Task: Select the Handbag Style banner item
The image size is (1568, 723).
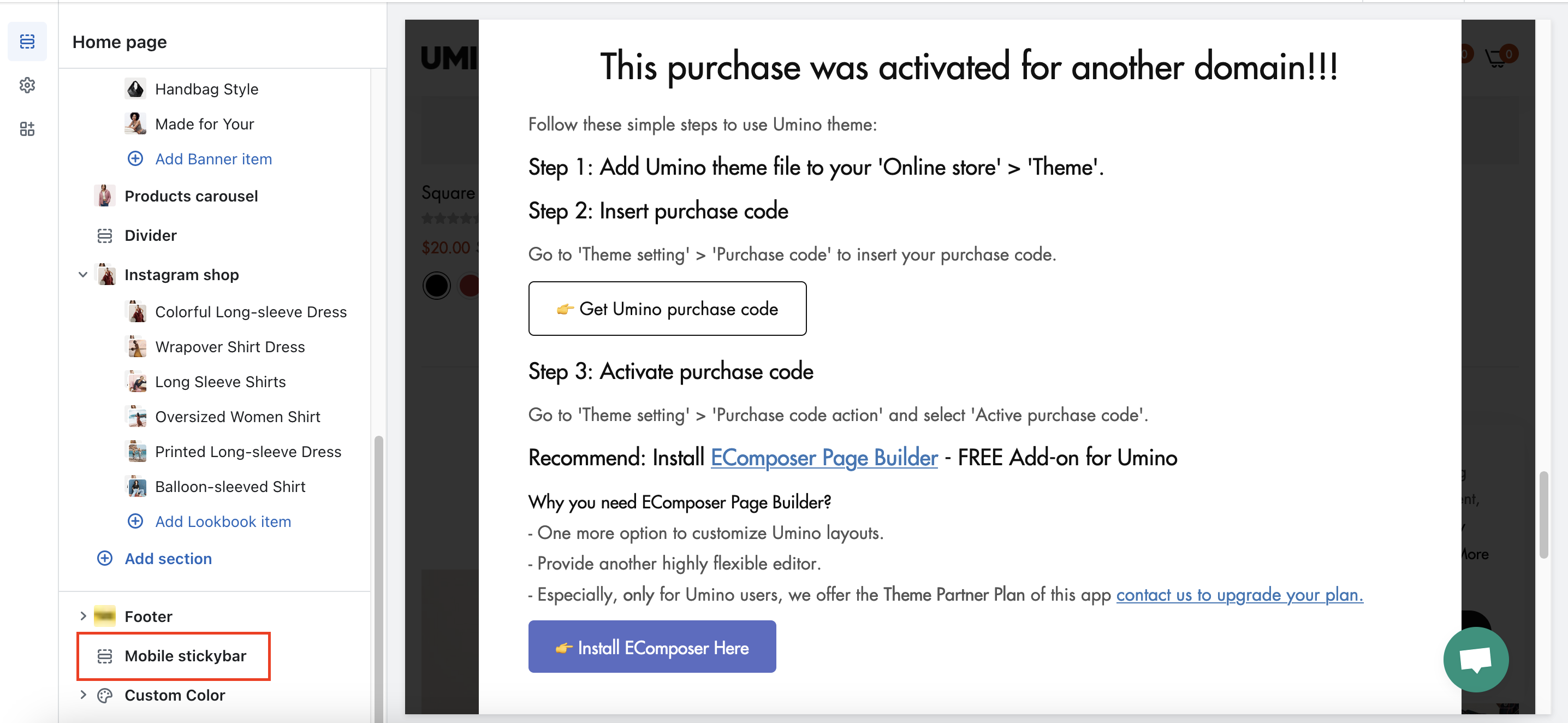Action: point(206,89)
